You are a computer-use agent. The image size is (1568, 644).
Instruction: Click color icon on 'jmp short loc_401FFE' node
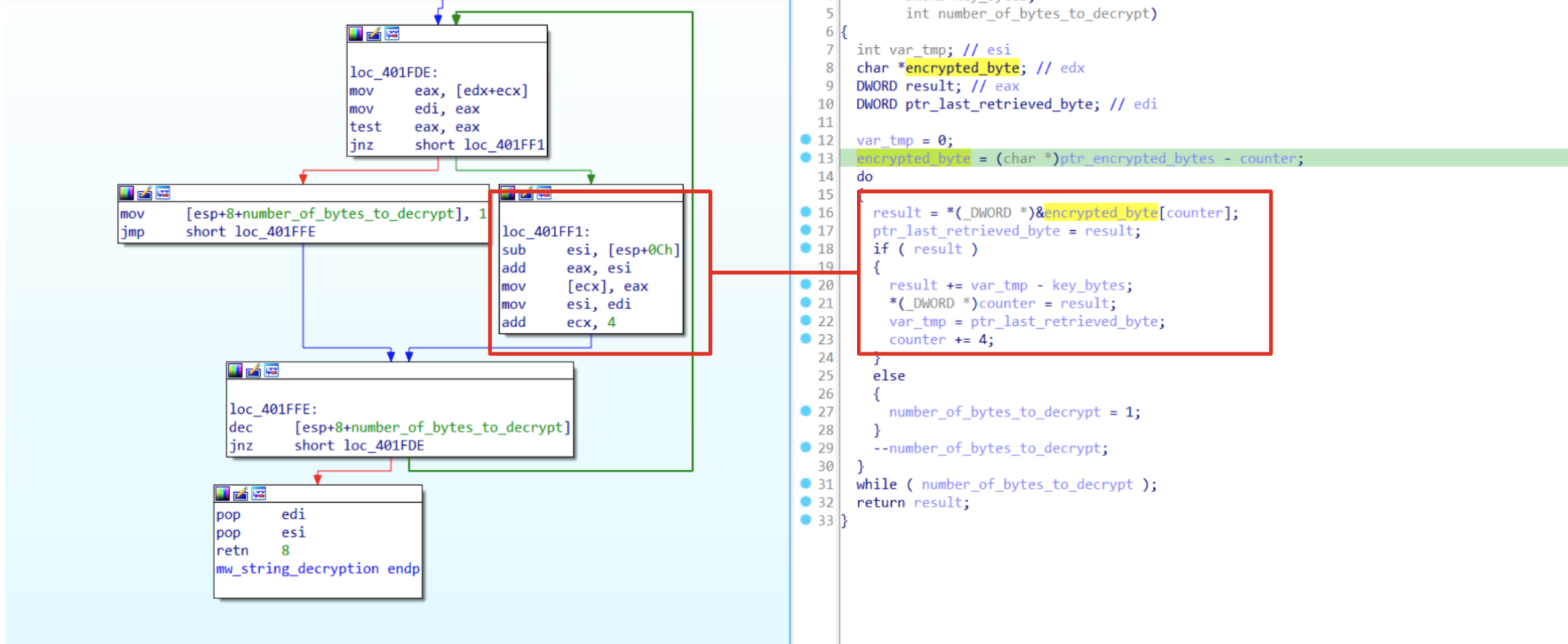coord(126,193)
